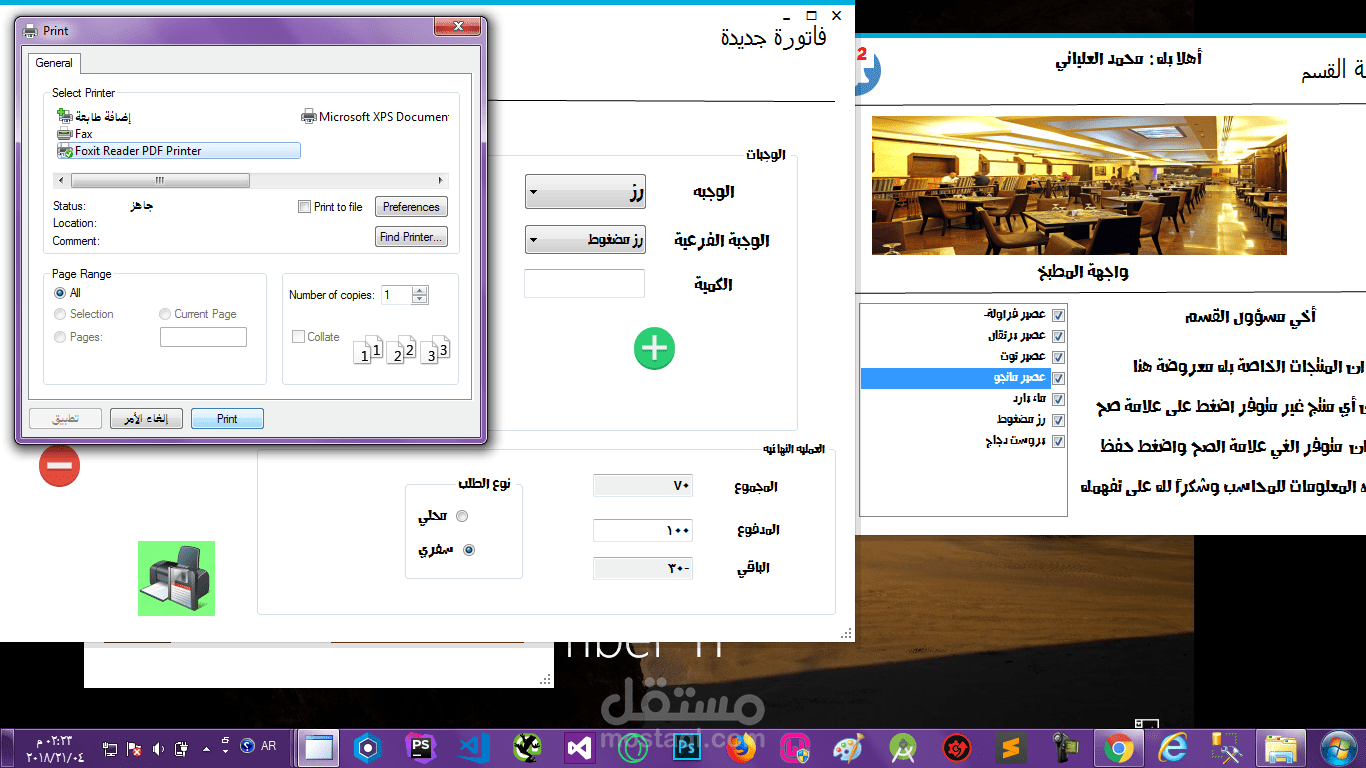The image size is (1366, 768).
Task: Open PhpStorm from the taskbar
Action: coord(421,747)
